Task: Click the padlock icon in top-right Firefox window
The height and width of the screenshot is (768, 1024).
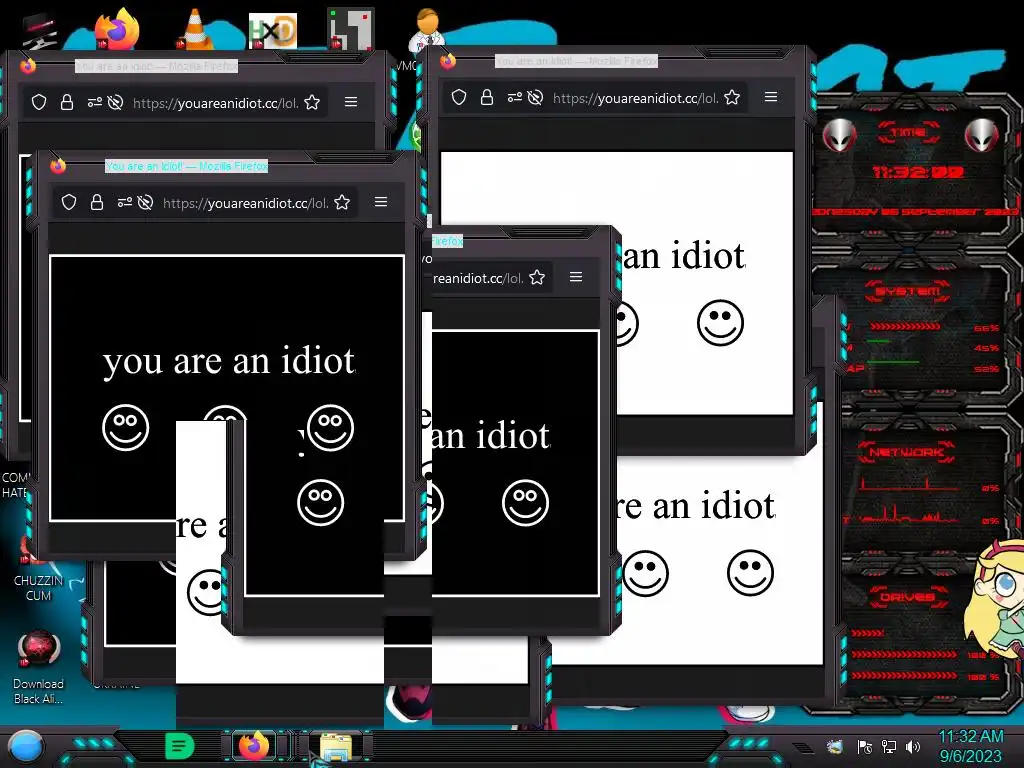Action: [x=487, y=97]
